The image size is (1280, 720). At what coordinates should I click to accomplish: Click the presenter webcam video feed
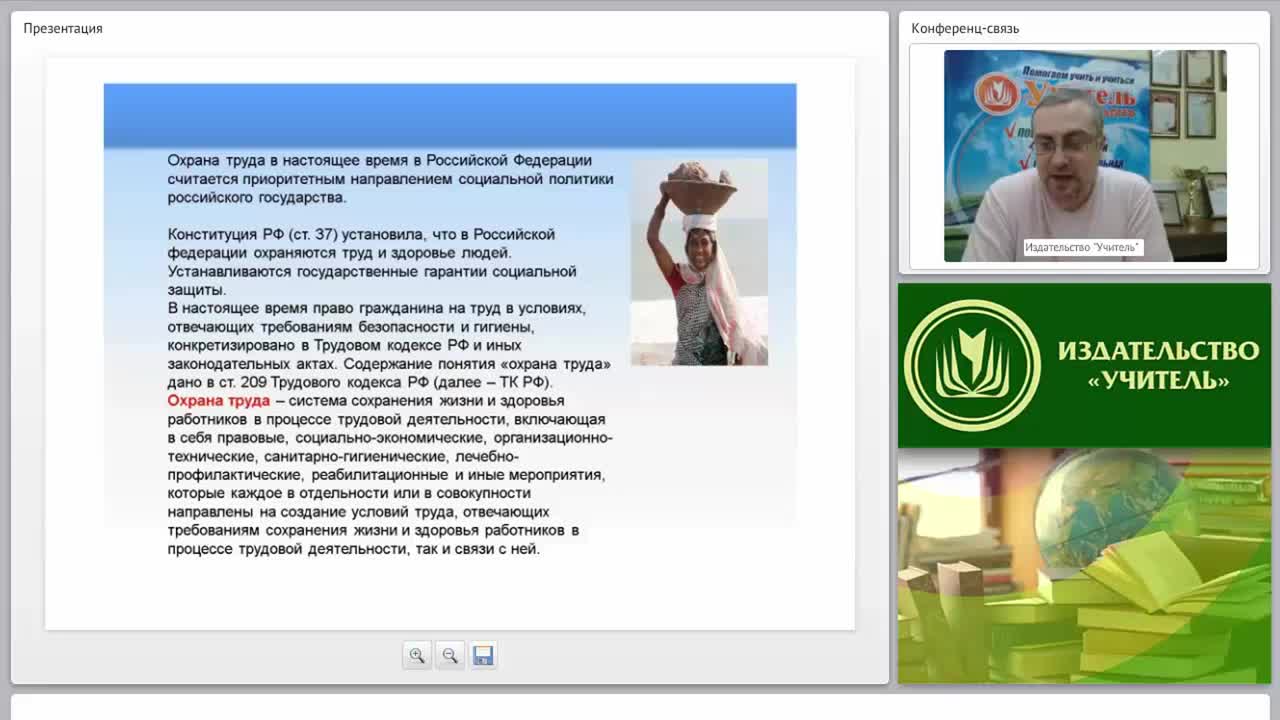tap(1085, 156)
